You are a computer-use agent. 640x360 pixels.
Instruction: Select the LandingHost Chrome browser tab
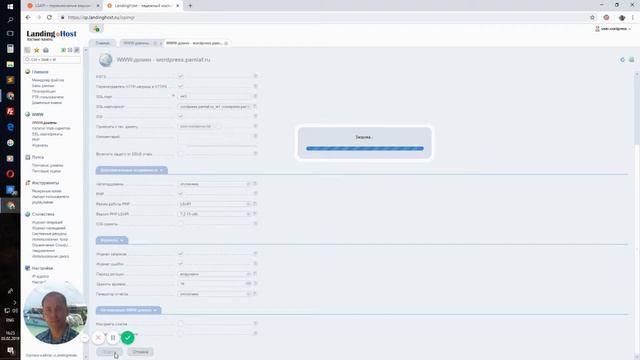tap(142, 6)
